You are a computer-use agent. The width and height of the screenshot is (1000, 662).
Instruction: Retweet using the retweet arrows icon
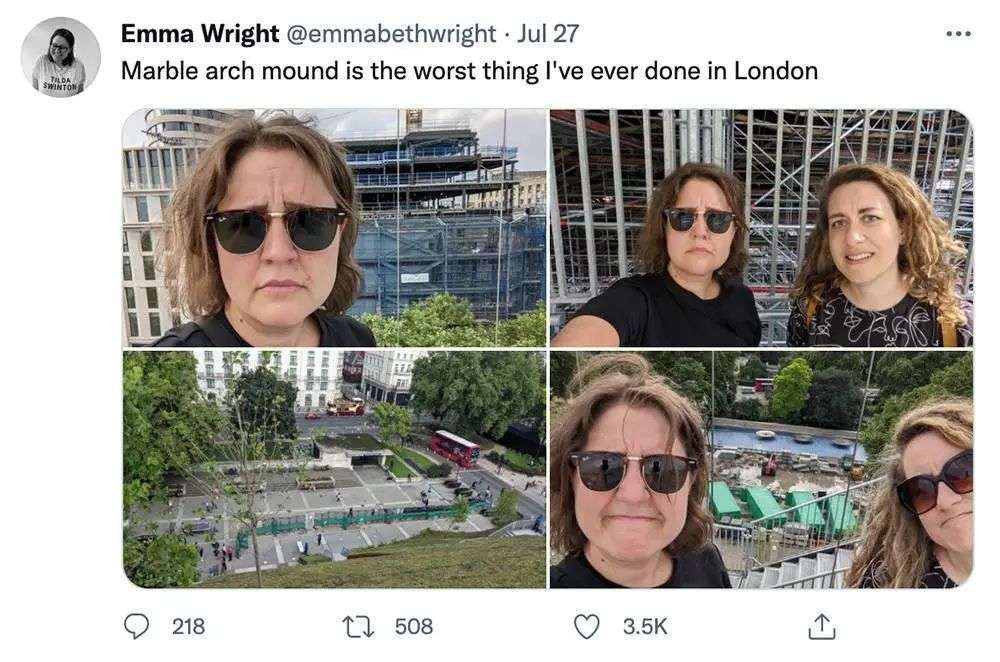pos(355,627)
